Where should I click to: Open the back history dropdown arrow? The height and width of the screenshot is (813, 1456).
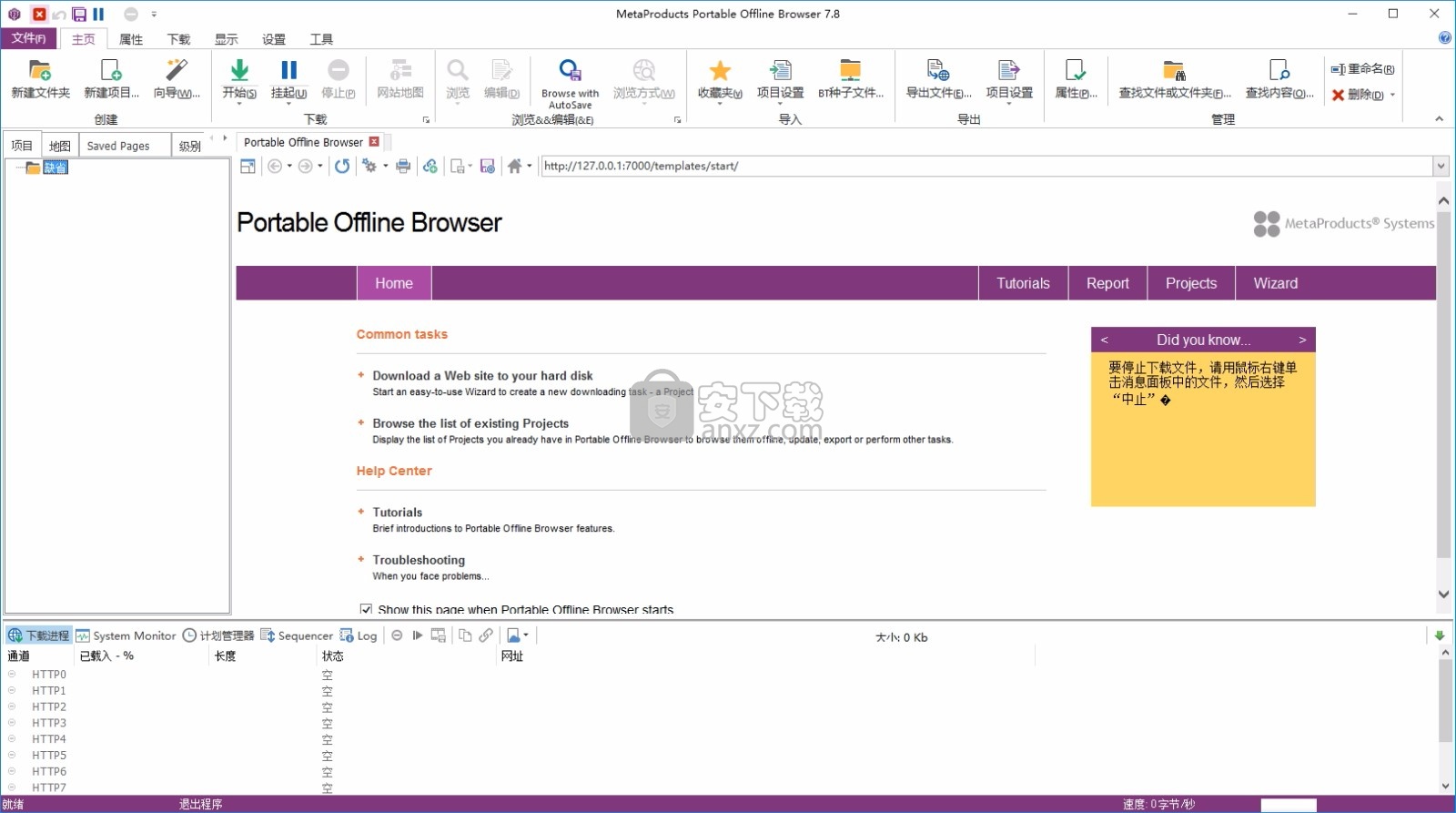(289, 166)
